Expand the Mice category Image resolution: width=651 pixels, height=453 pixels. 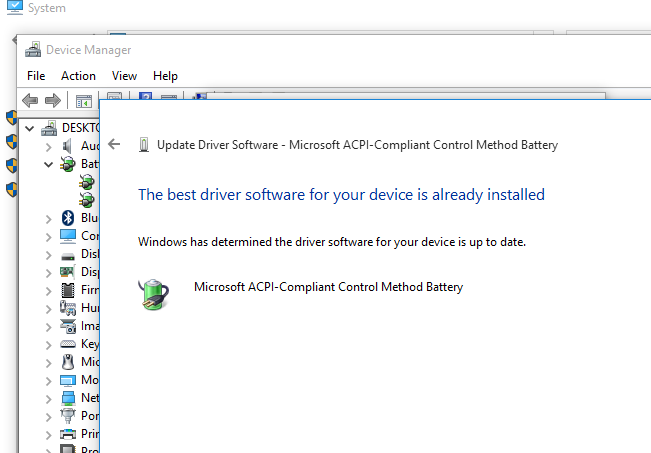pos(49,363)
